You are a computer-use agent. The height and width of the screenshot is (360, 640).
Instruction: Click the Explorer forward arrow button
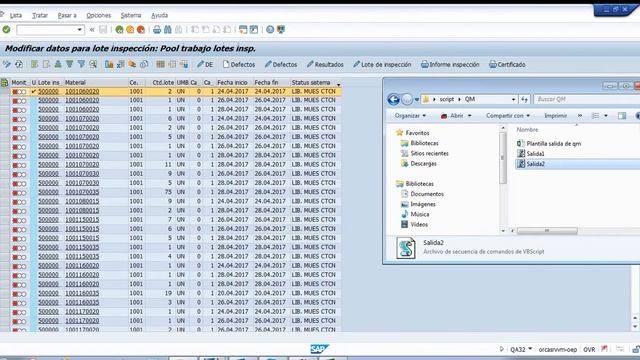click(407, 99)
